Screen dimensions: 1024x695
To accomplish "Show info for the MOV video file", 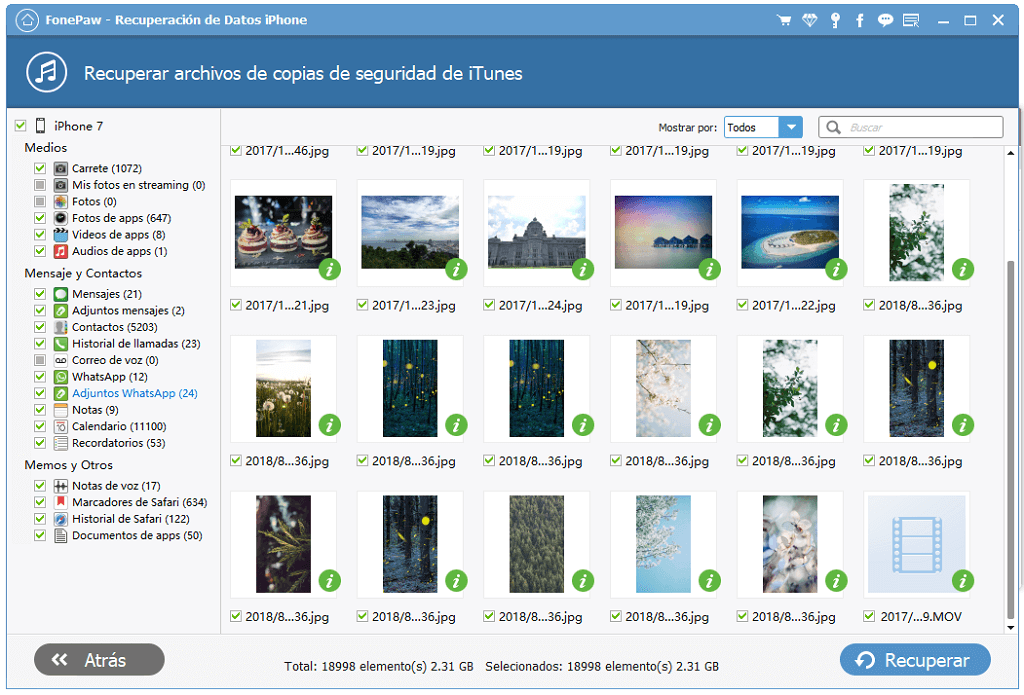I will click(x=963, y=580).
